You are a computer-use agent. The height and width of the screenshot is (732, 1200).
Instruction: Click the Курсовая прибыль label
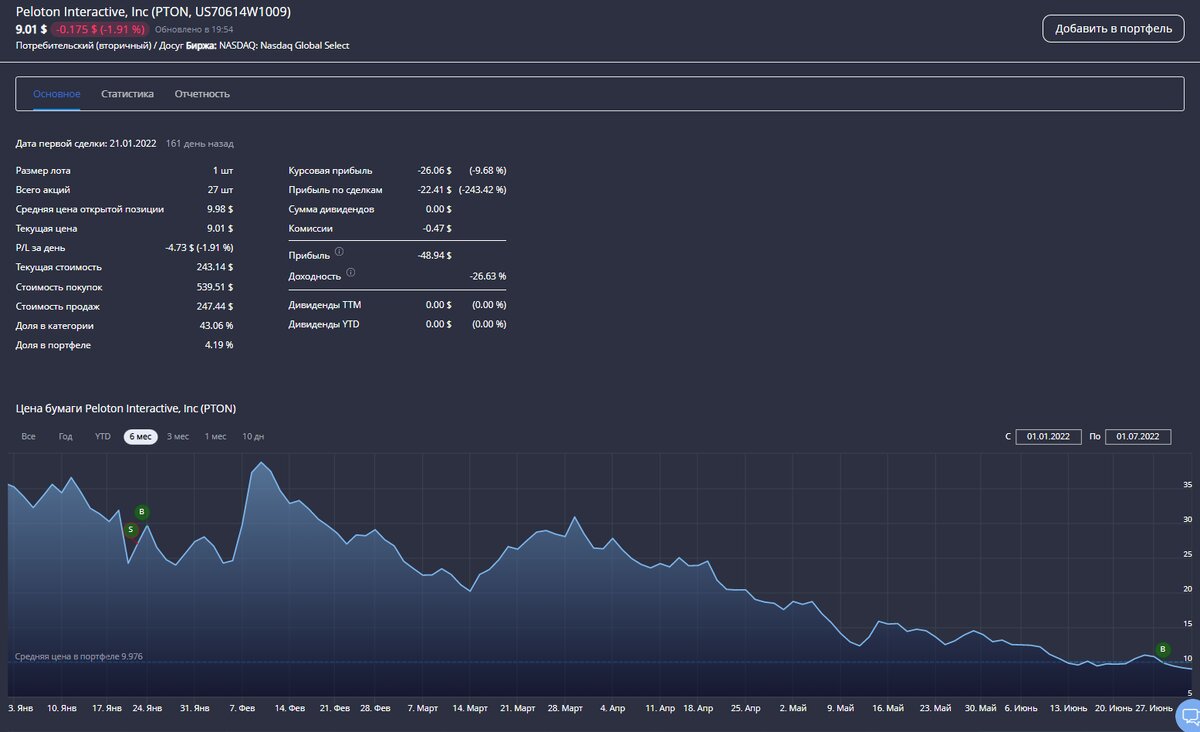coord(331,170)
